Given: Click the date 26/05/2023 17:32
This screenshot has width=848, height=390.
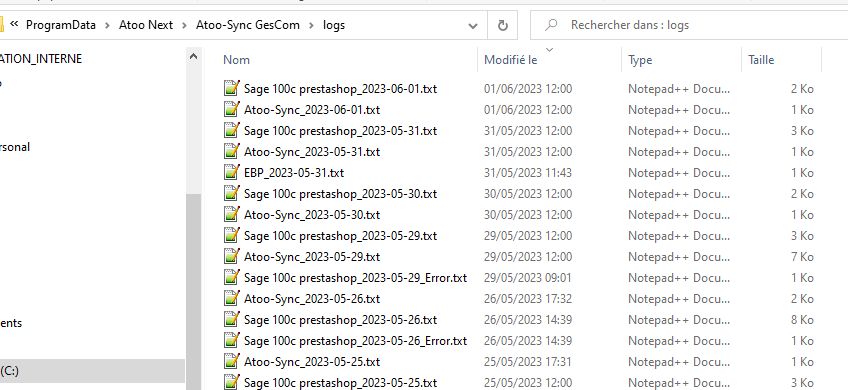Looking at the screenshot, I should pyautogui.click(x=528, y=299).
